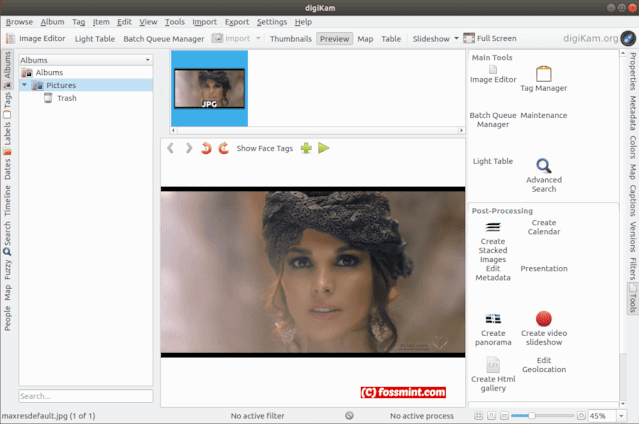The width and height of the screenshot is (639, 424).
Task: Toggle Show Face Tags
Action: click(264, 148)
